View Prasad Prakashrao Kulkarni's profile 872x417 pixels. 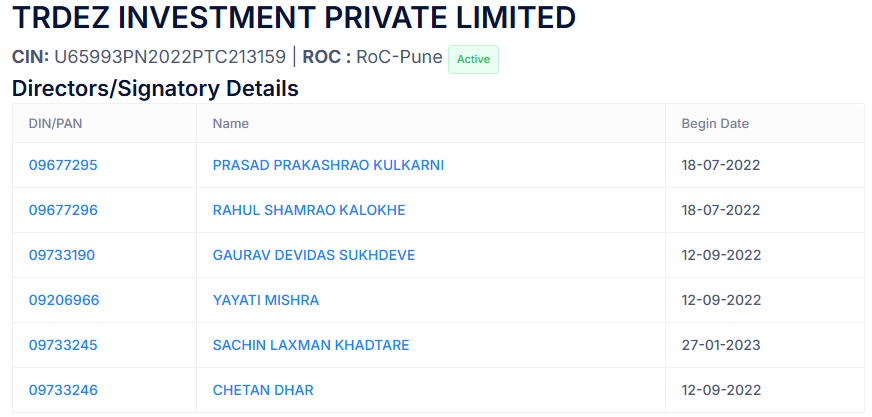[328, 165]
